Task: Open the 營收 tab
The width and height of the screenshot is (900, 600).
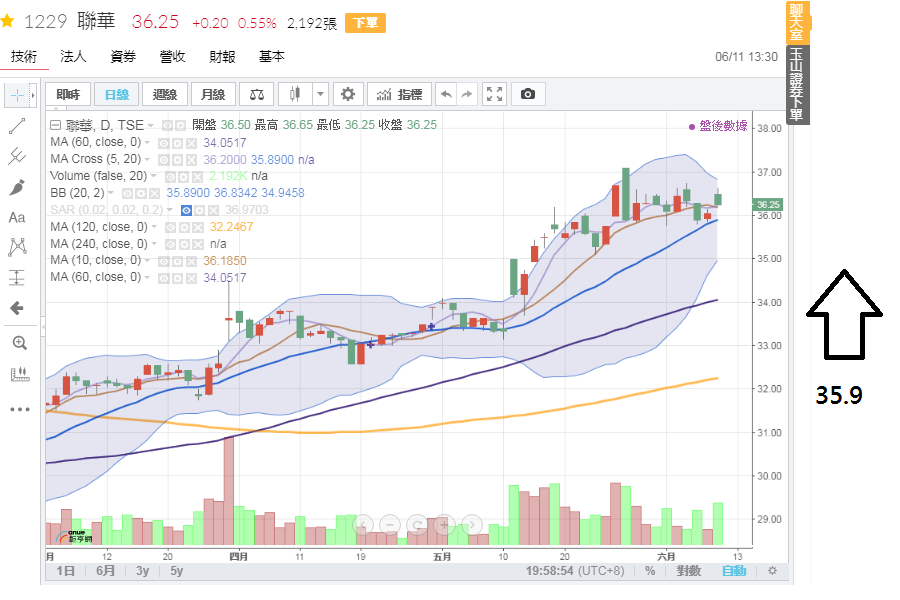Action: point(173,57)
